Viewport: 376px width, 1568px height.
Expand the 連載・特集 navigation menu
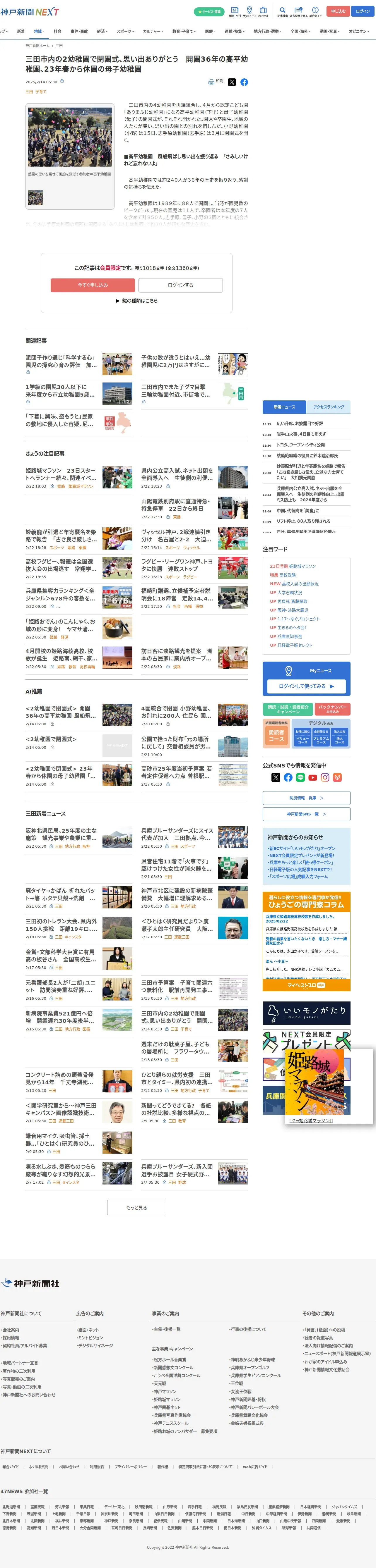[235, 31]
